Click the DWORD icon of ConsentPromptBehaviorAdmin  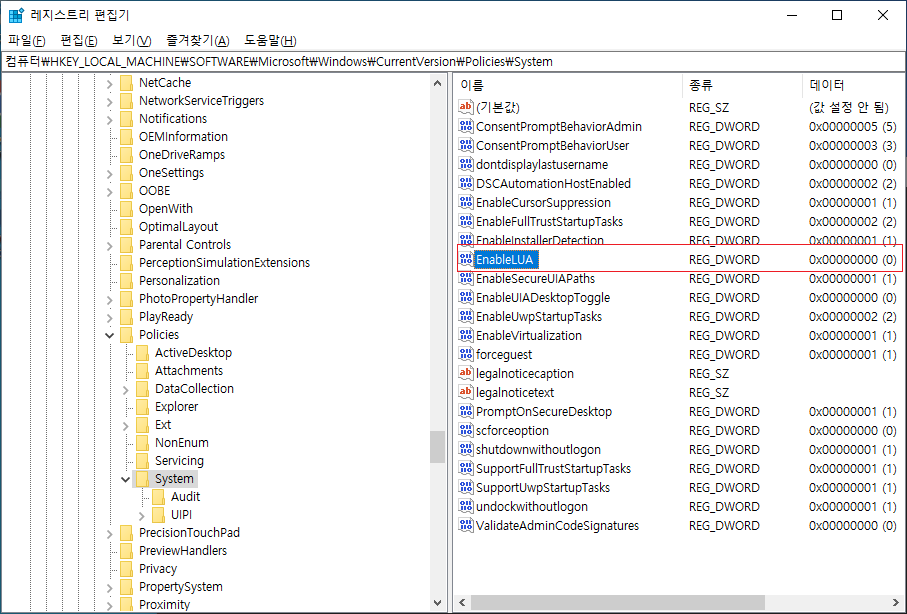466,126
